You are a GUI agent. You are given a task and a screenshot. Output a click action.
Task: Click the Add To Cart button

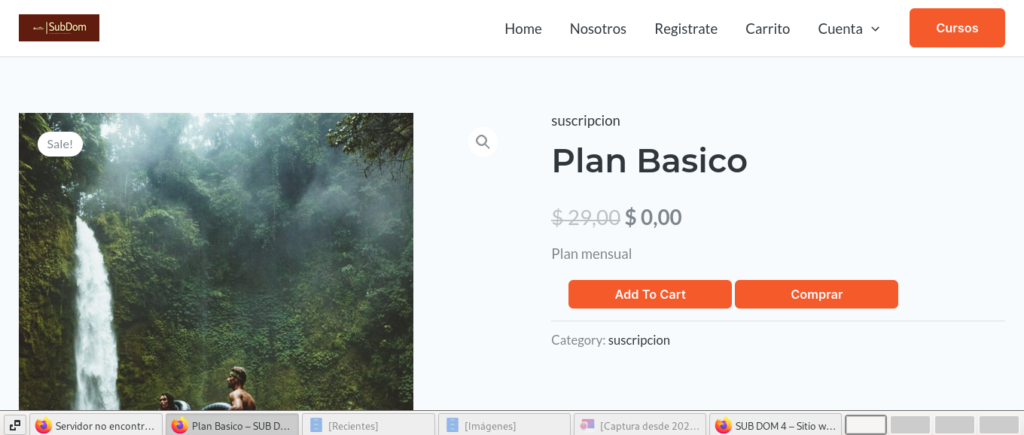coord(650,294)
